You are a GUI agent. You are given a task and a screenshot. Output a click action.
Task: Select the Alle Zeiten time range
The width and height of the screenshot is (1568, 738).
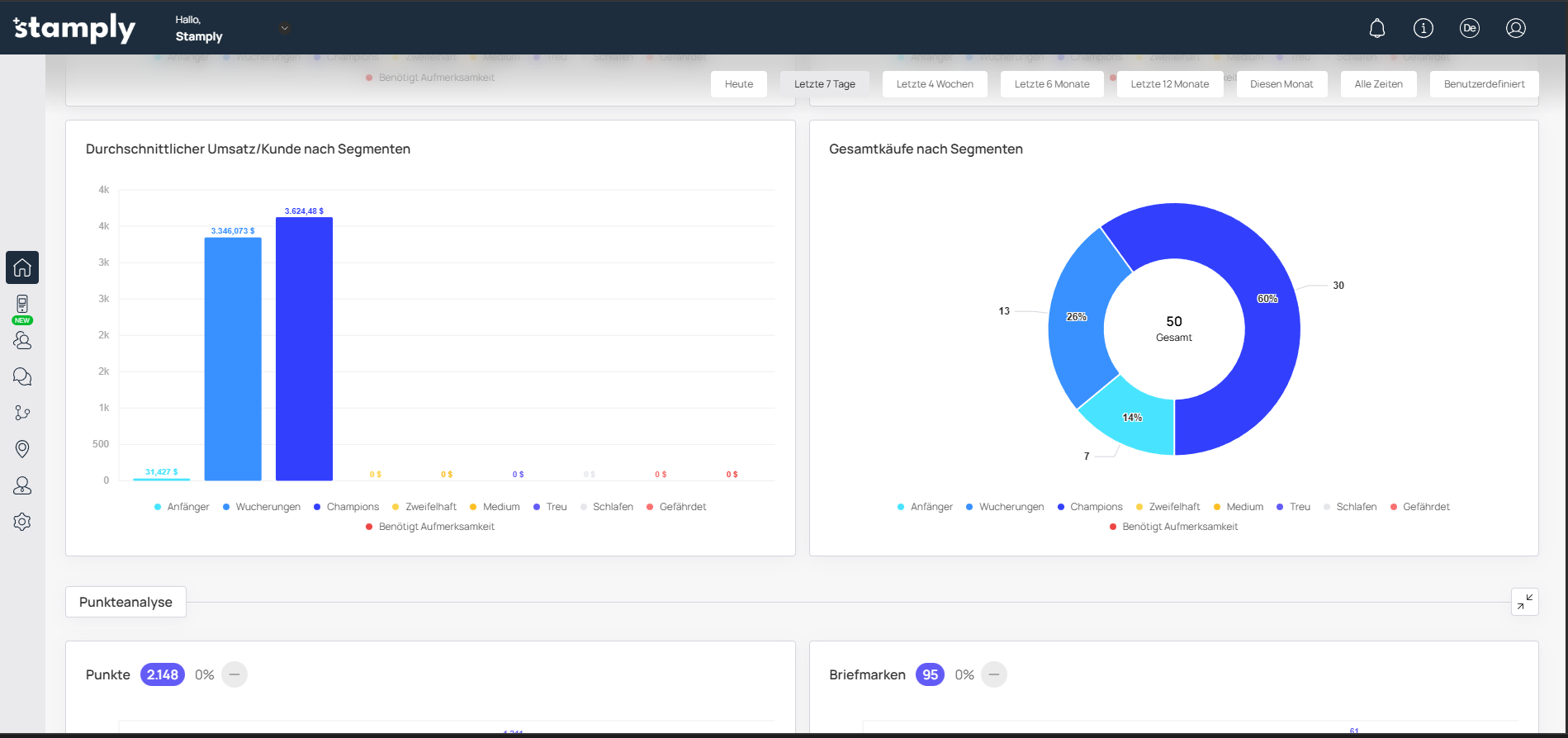[1378, 84]
